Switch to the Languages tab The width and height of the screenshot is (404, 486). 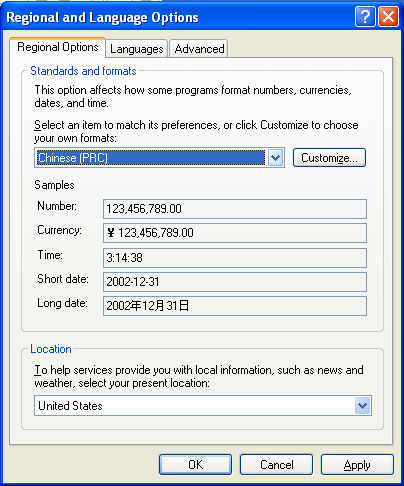[137, 49]
